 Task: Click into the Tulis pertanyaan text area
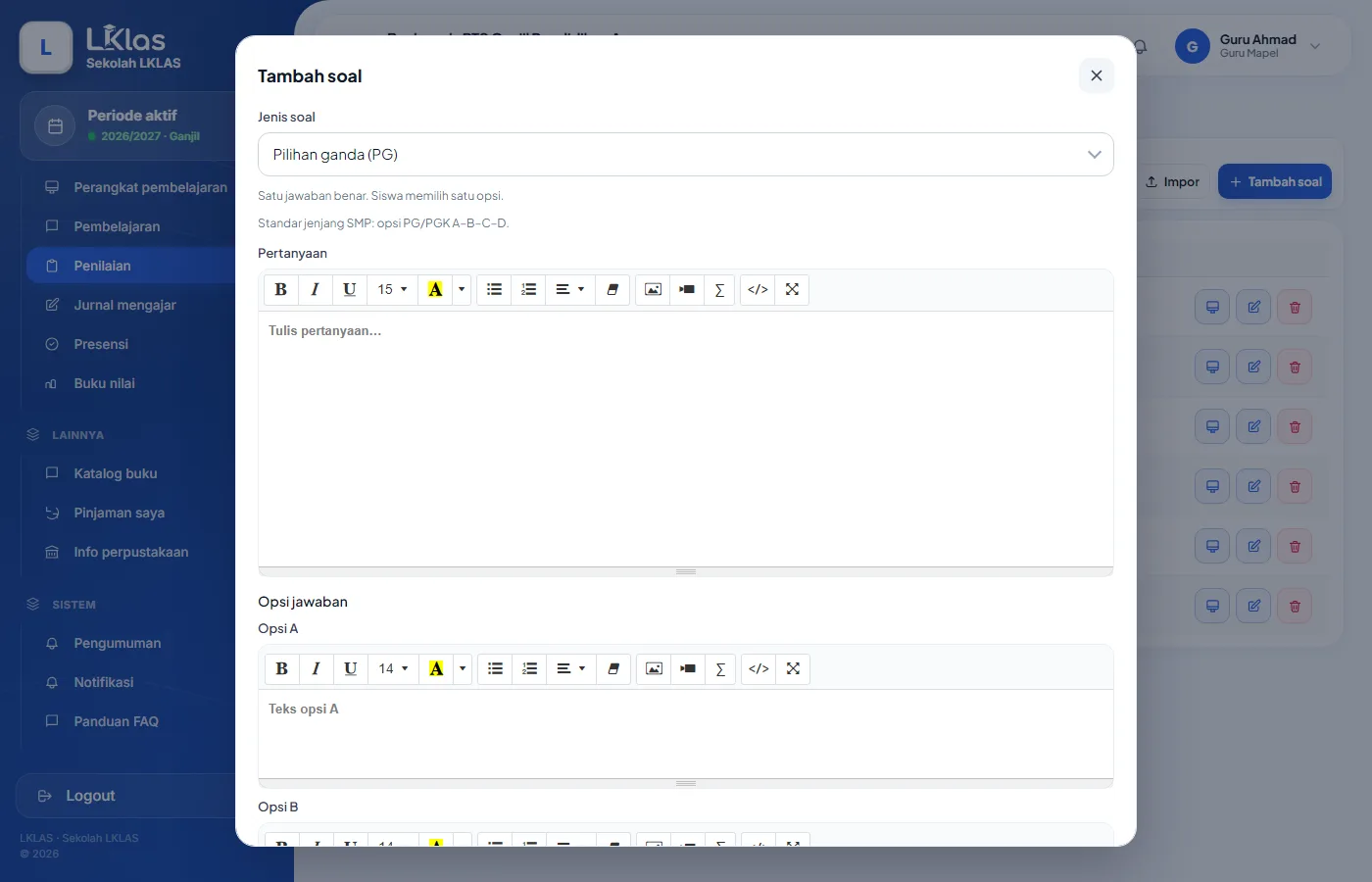[686, 438]
